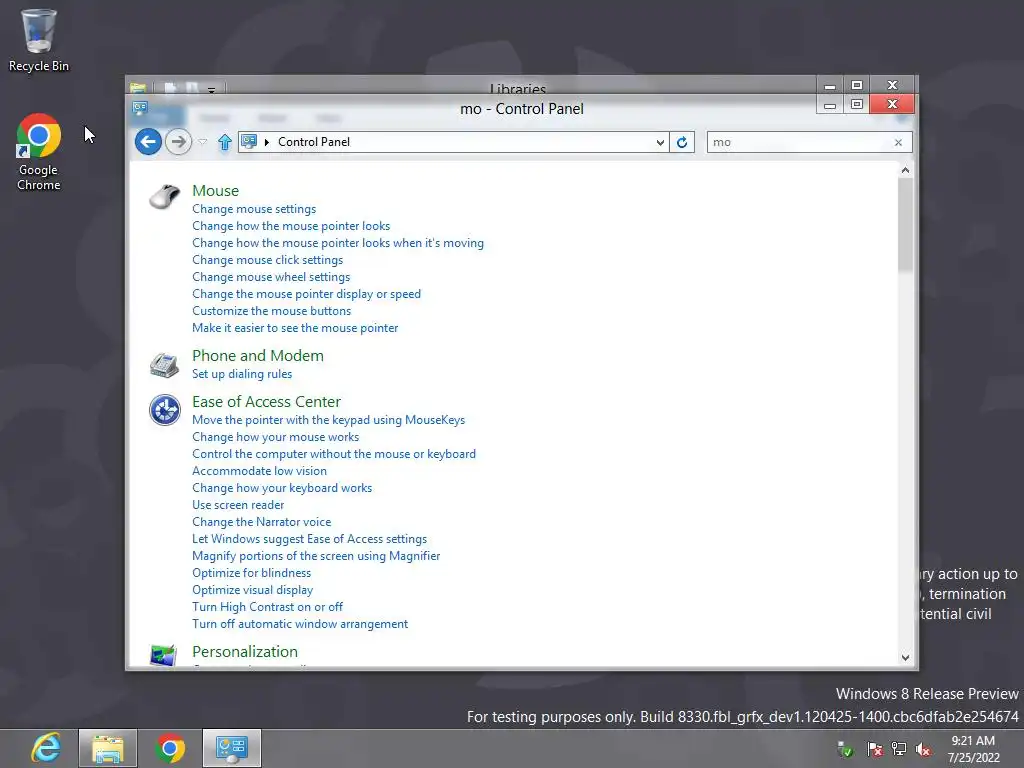Click the Action Center flag tray icon
This screenshot has height=768, width=1024.
[875, 749]
